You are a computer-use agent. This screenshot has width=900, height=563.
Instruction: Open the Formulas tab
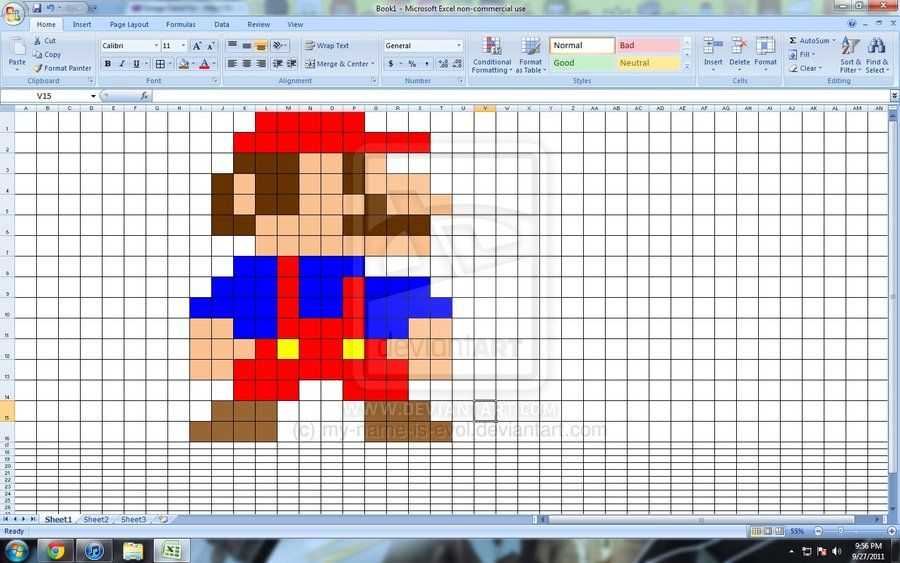pos(180,25)
